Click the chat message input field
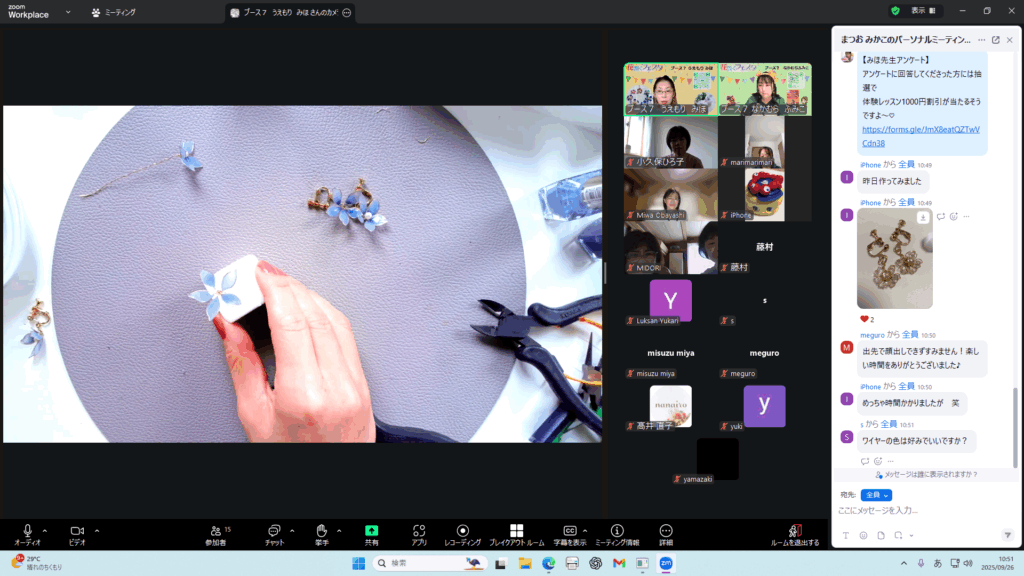 (920, 511)
